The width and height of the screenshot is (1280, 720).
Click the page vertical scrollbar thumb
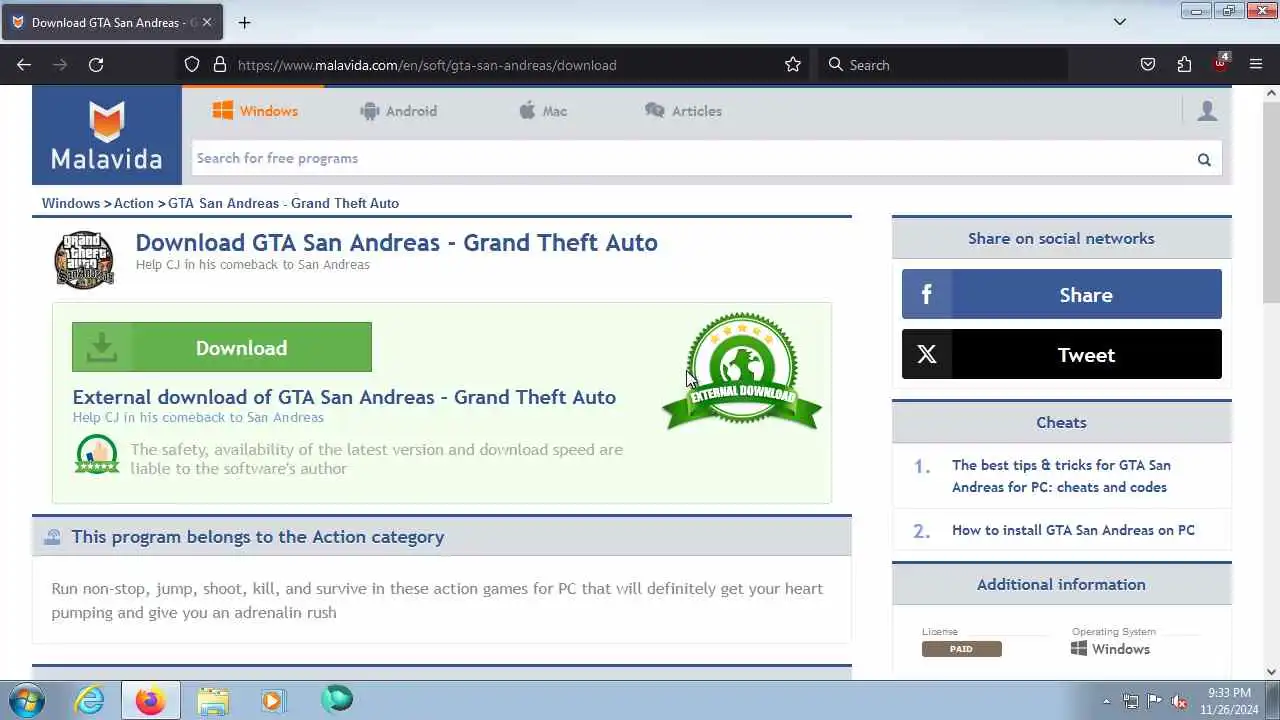pos(1271,202)
